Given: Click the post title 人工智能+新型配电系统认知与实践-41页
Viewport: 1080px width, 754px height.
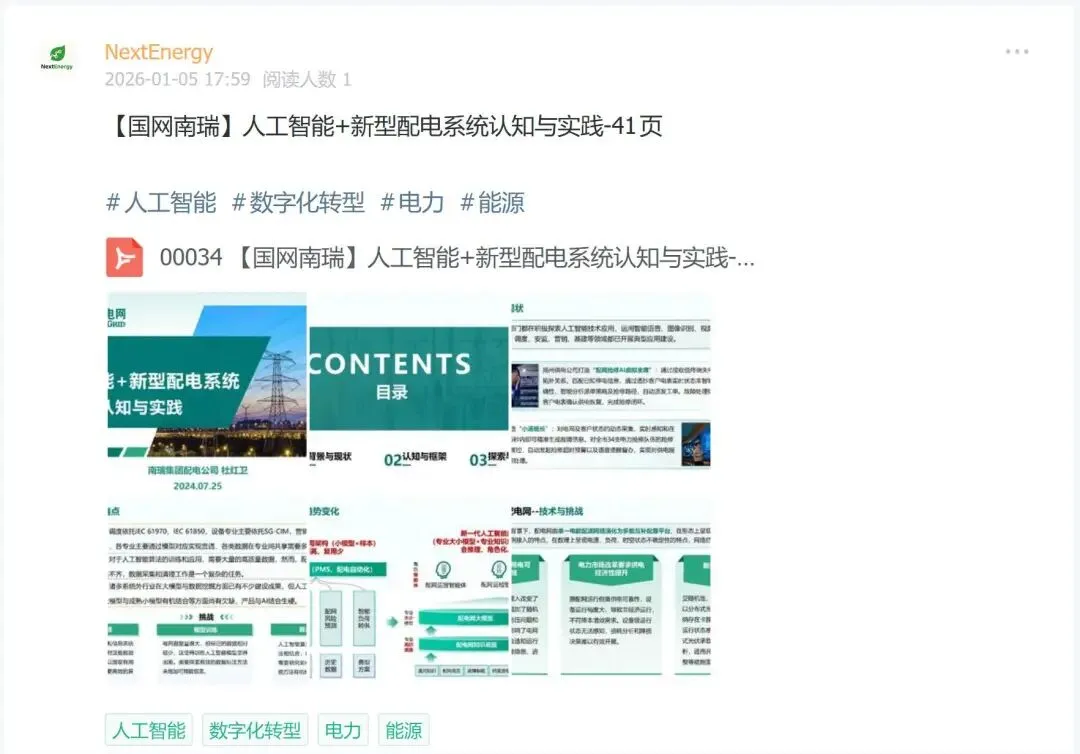Looking at the screenshot, I should click(384, 126).
